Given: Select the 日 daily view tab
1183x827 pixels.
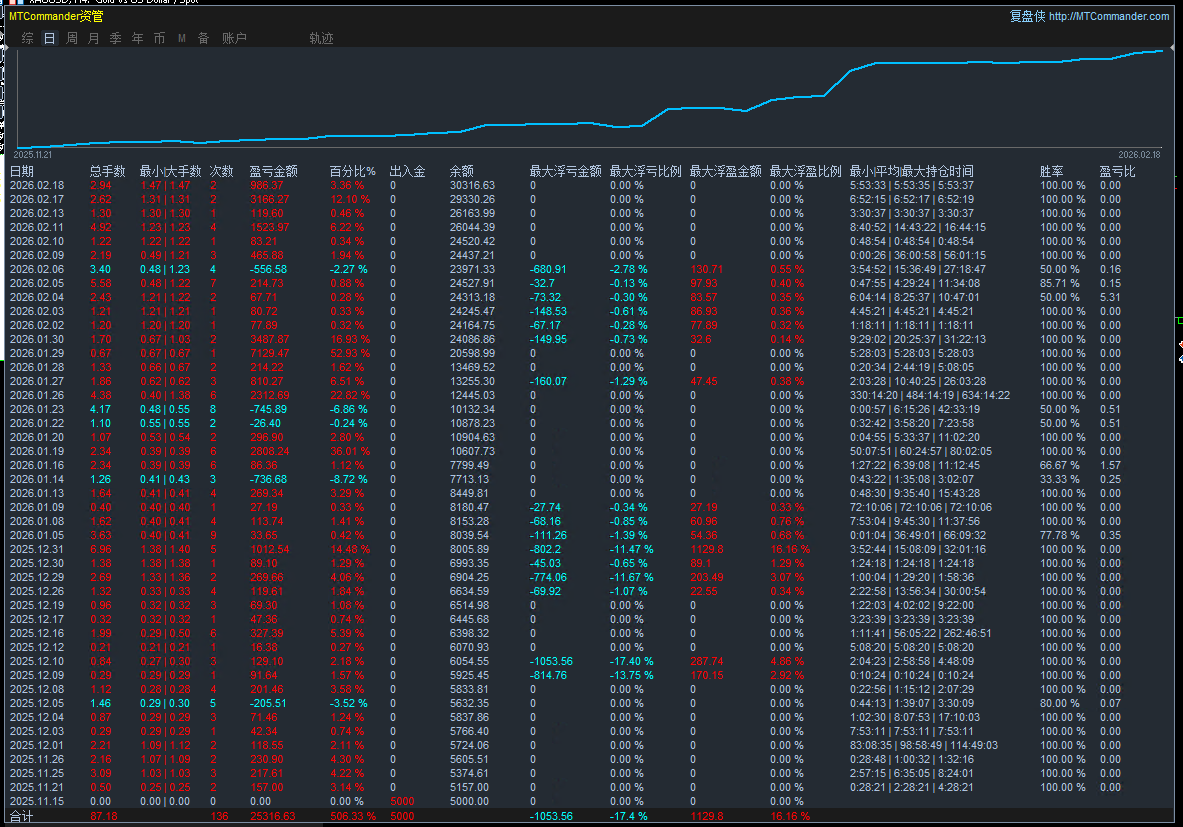Looking at the screenshot, I should coord(50,38).
